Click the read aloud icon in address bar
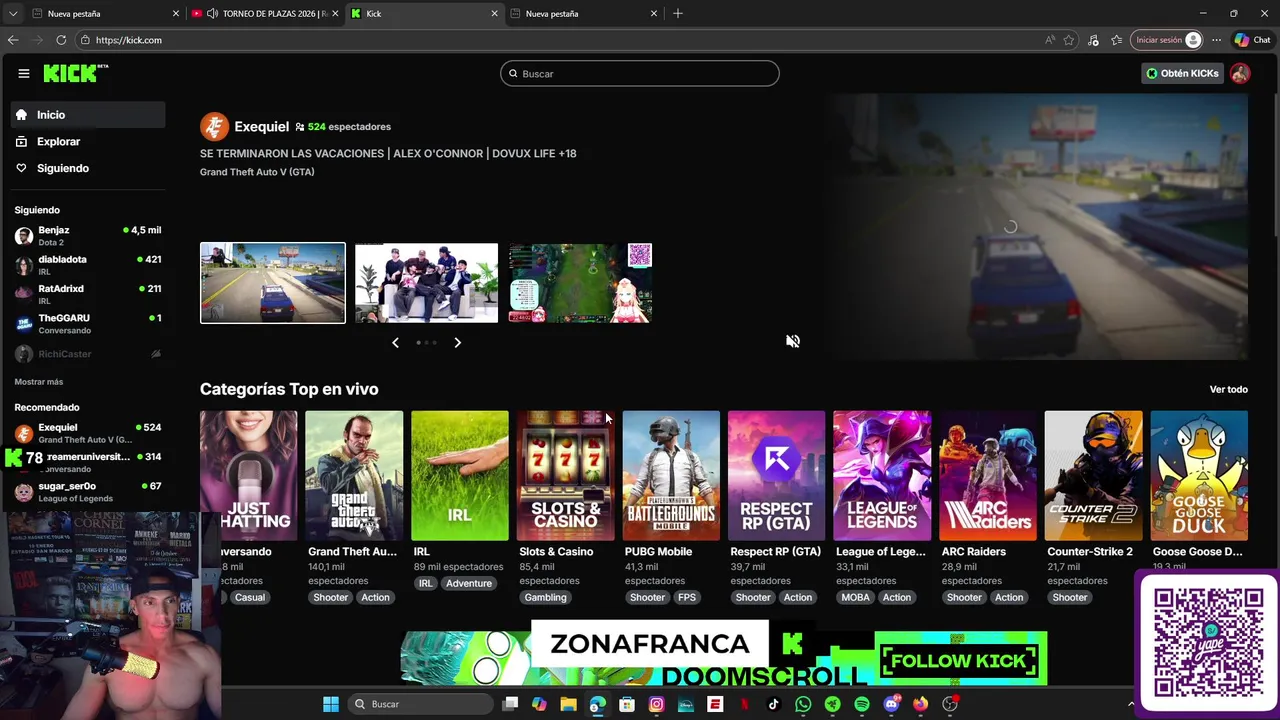The width and height of the screenshot is (1280, 720). point(1050,40)
